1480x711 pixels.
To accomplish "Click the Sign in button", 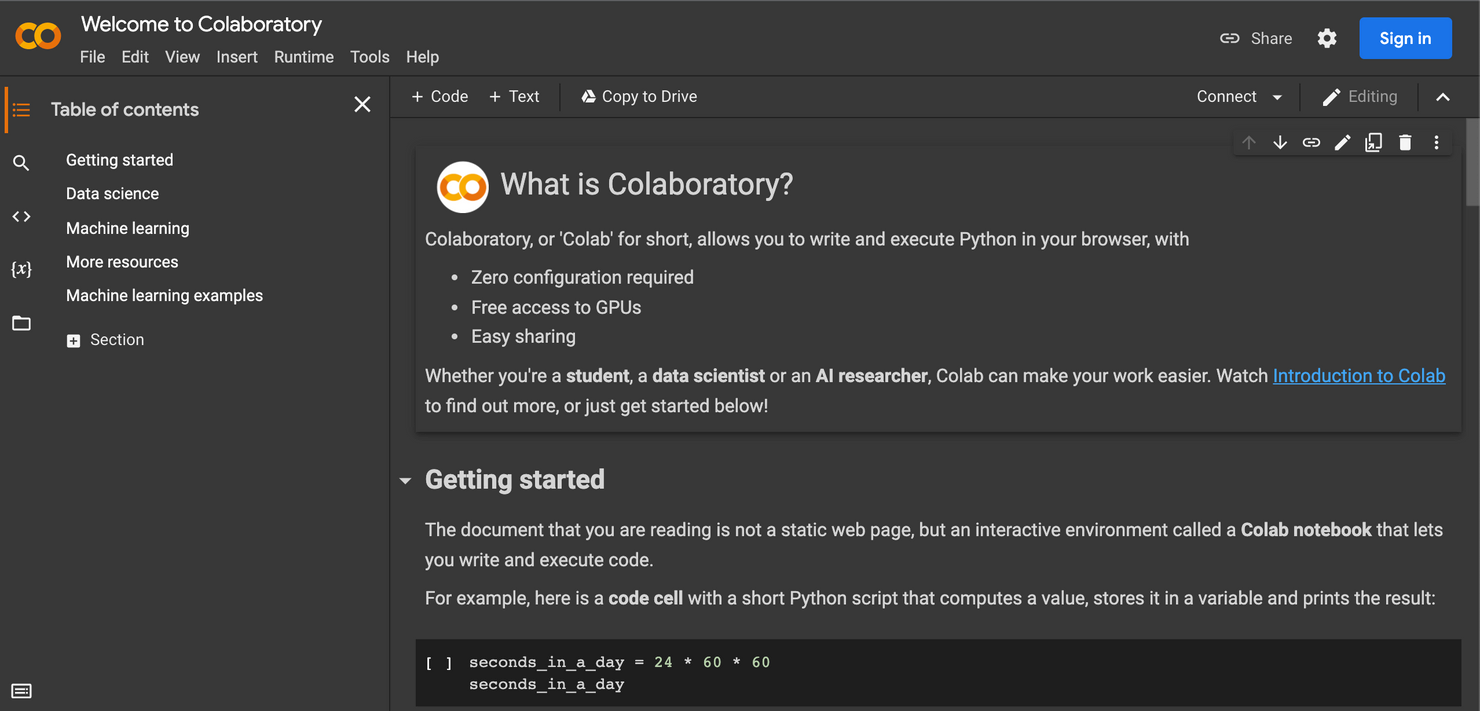I will pos(1405,38).
